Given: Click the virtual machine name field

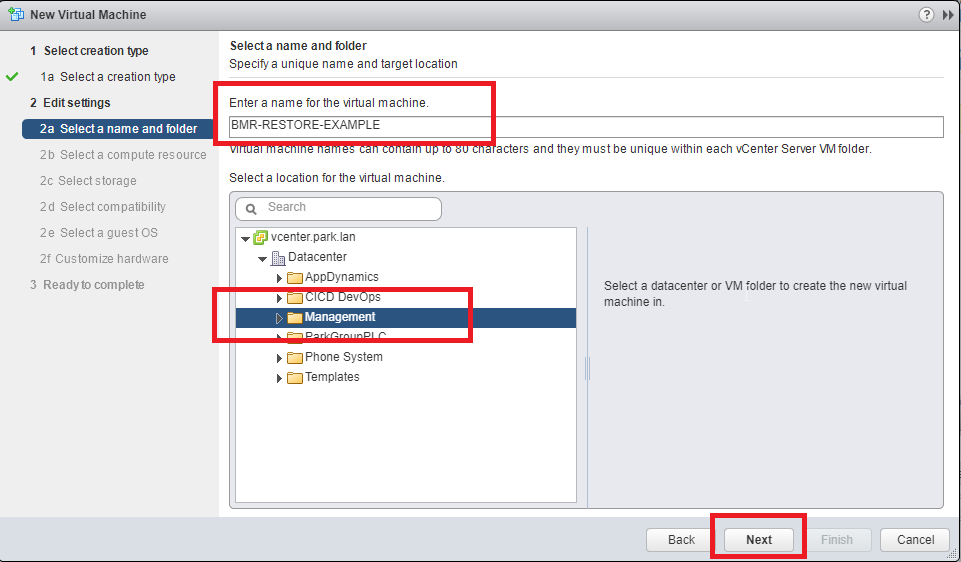Looking at the screenshot, I should (x=586, y=126).
